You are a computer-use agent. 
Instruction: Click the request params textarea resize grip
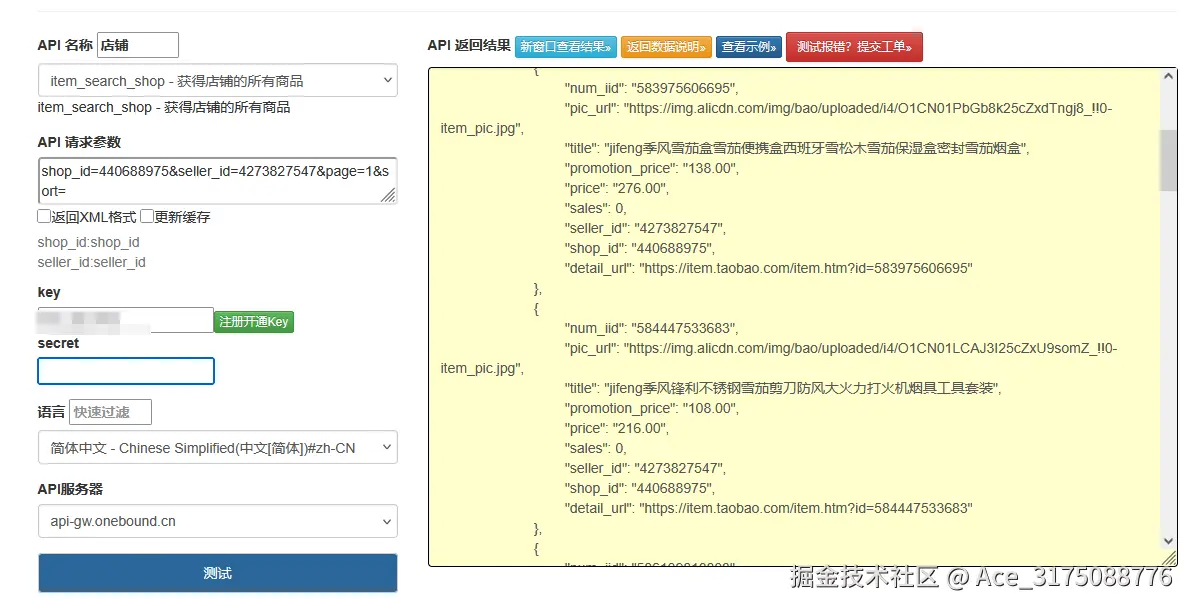pos(388,195)
